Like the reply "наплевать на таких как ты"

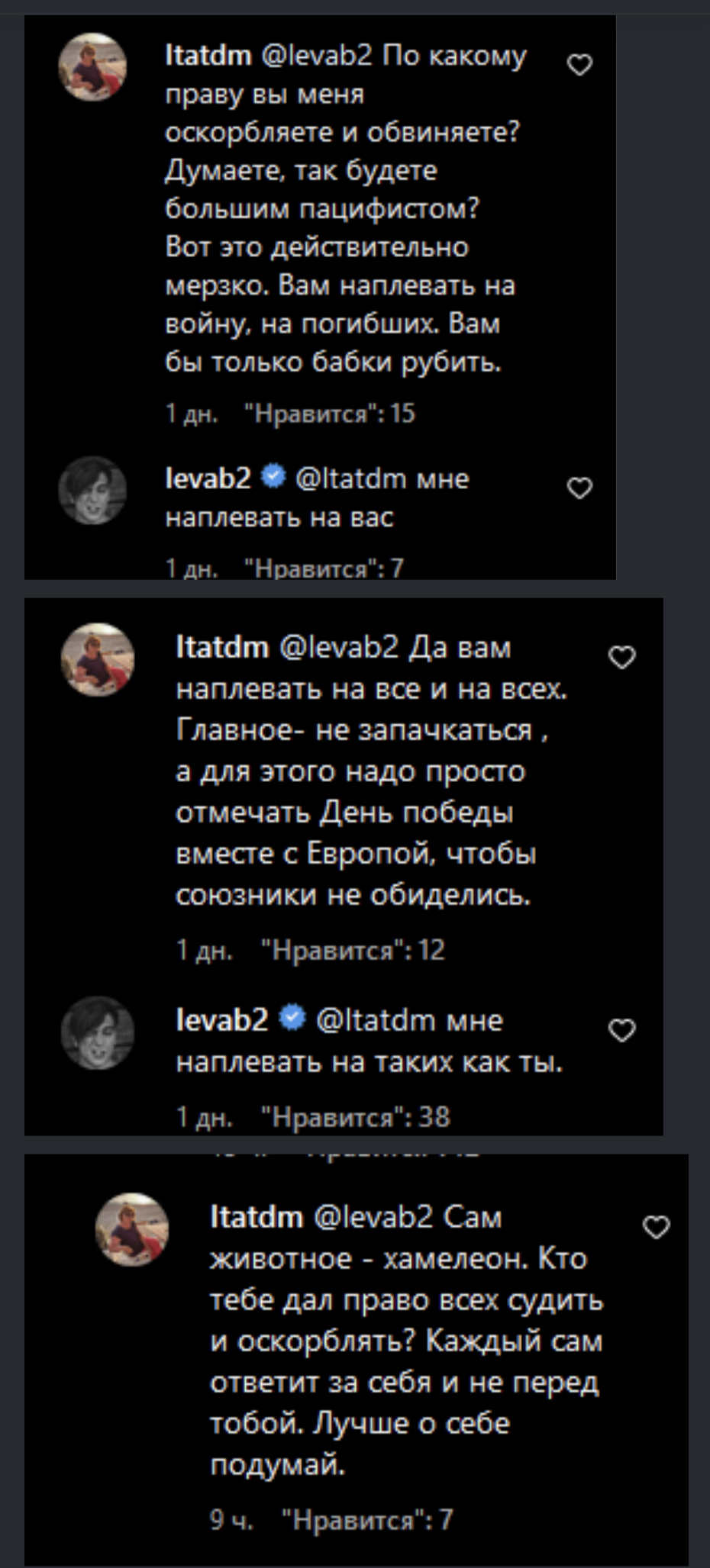(622, 1031)
